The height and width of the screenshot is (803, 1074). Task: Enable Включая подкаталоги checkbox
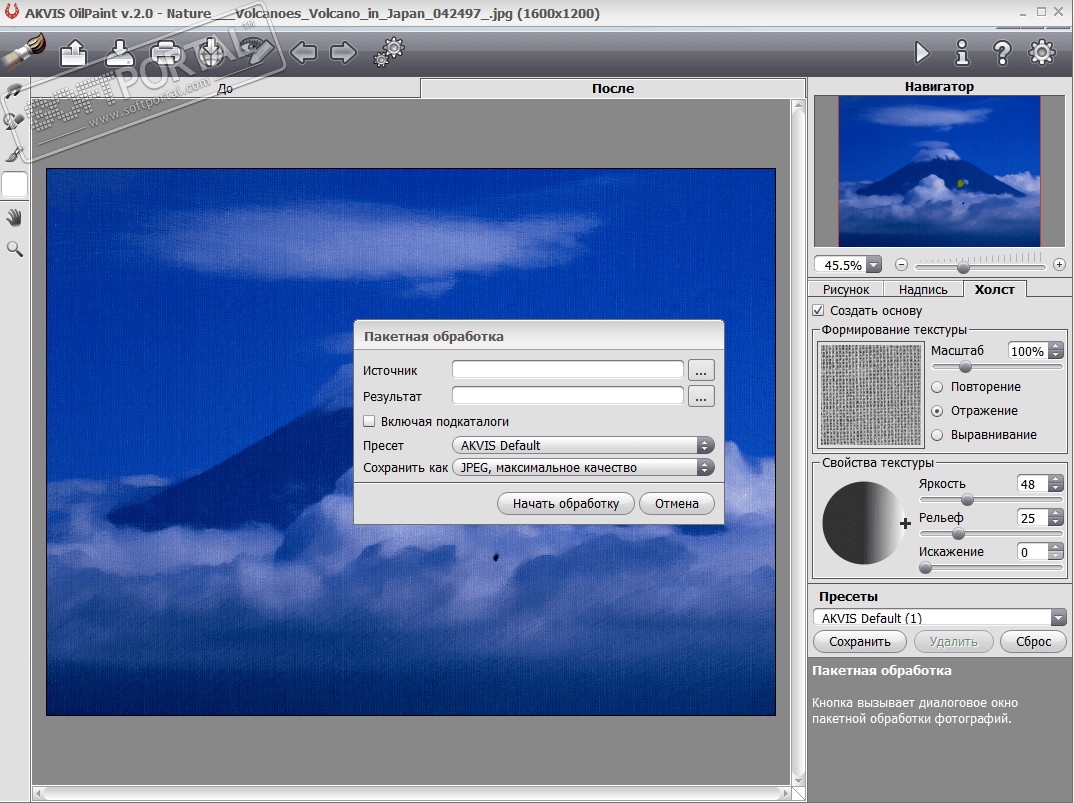click(x=369, y=421)
